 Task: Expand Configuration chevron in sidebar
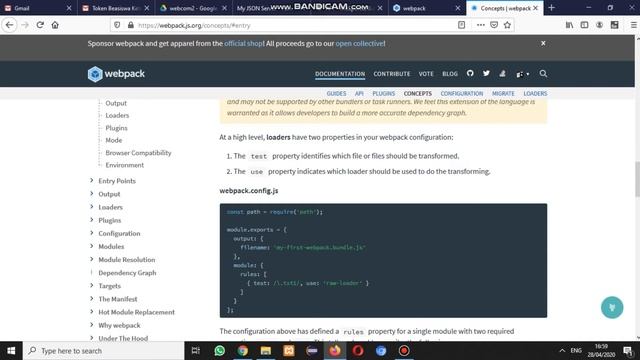[91, 233]
